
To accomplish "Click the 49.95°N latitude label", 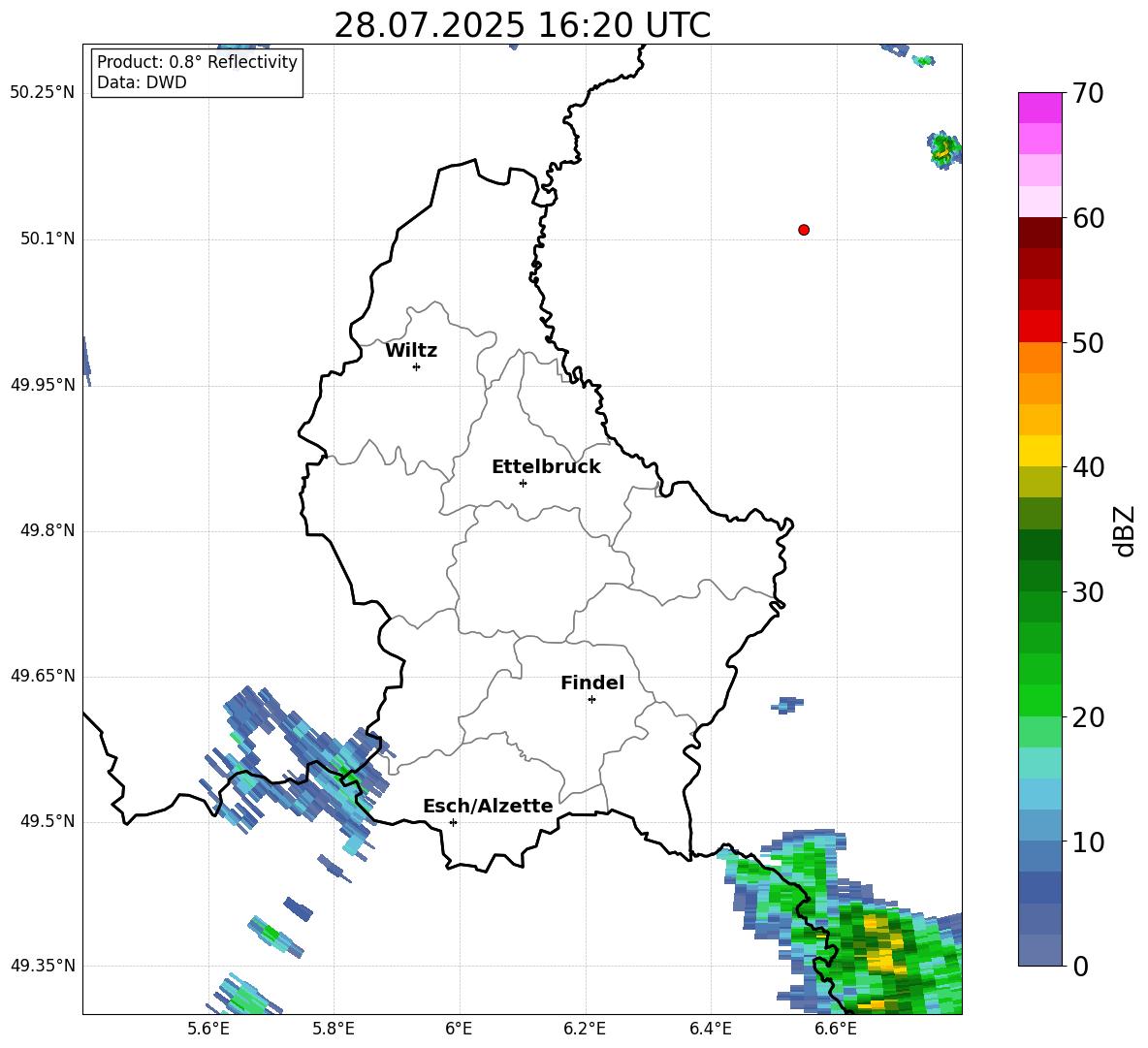I will point(43,385).
